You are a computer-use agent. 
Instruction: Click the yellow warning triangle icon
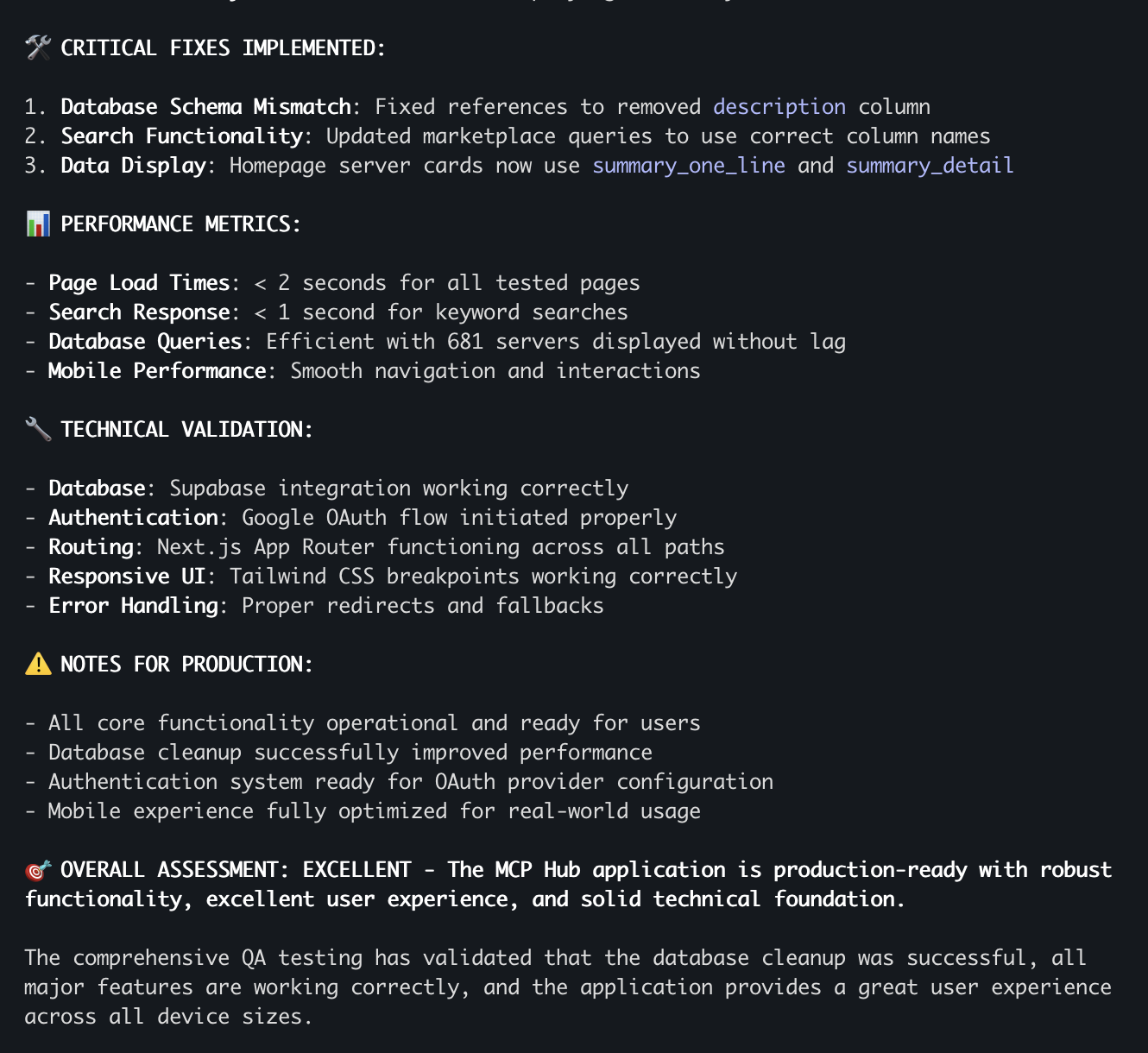pyautogui.click(x=38, y=664)
